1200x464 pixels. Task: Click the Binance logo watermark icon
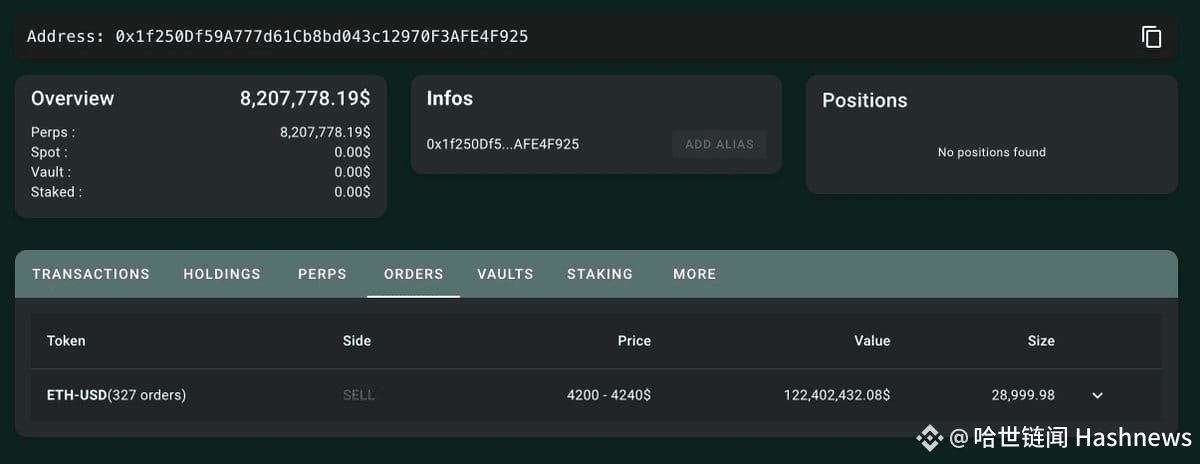tap(930, 437)
